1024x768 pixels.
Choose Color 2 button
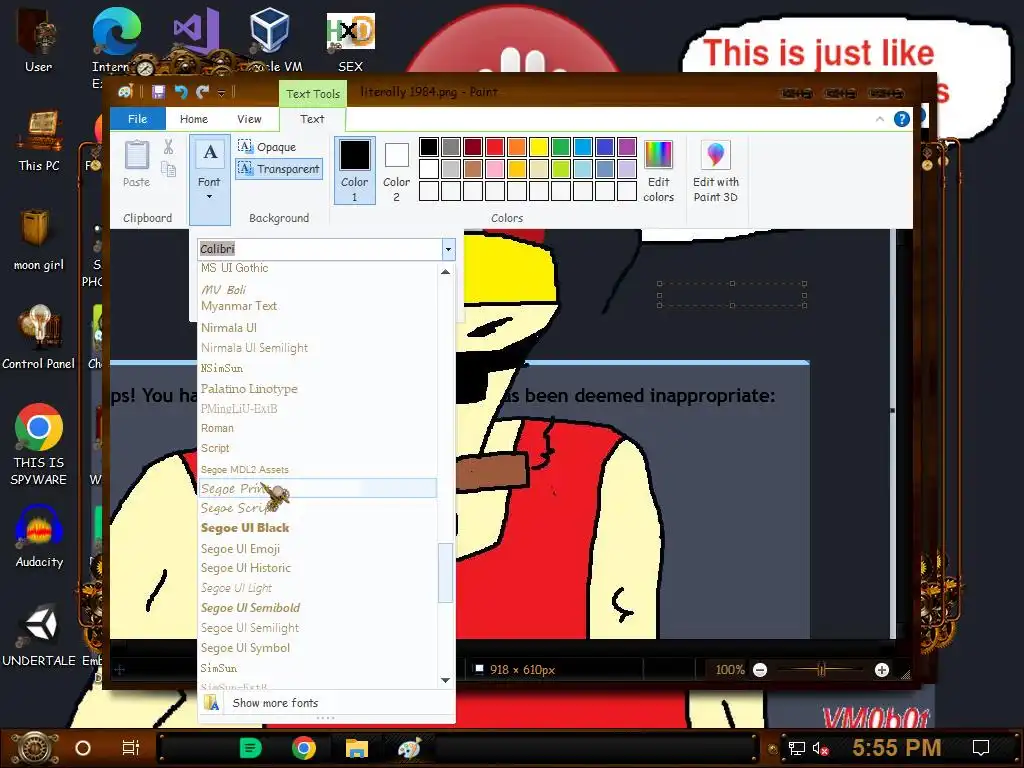coord(396,170)
